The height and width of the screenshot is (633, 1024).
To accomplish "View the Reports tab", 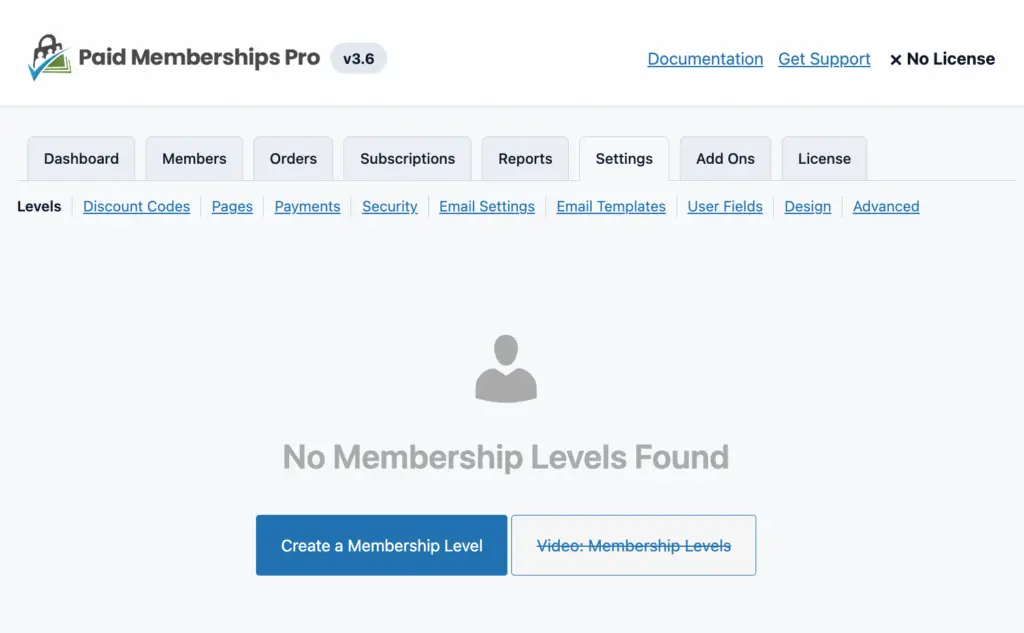I will (x=525, y=158).
